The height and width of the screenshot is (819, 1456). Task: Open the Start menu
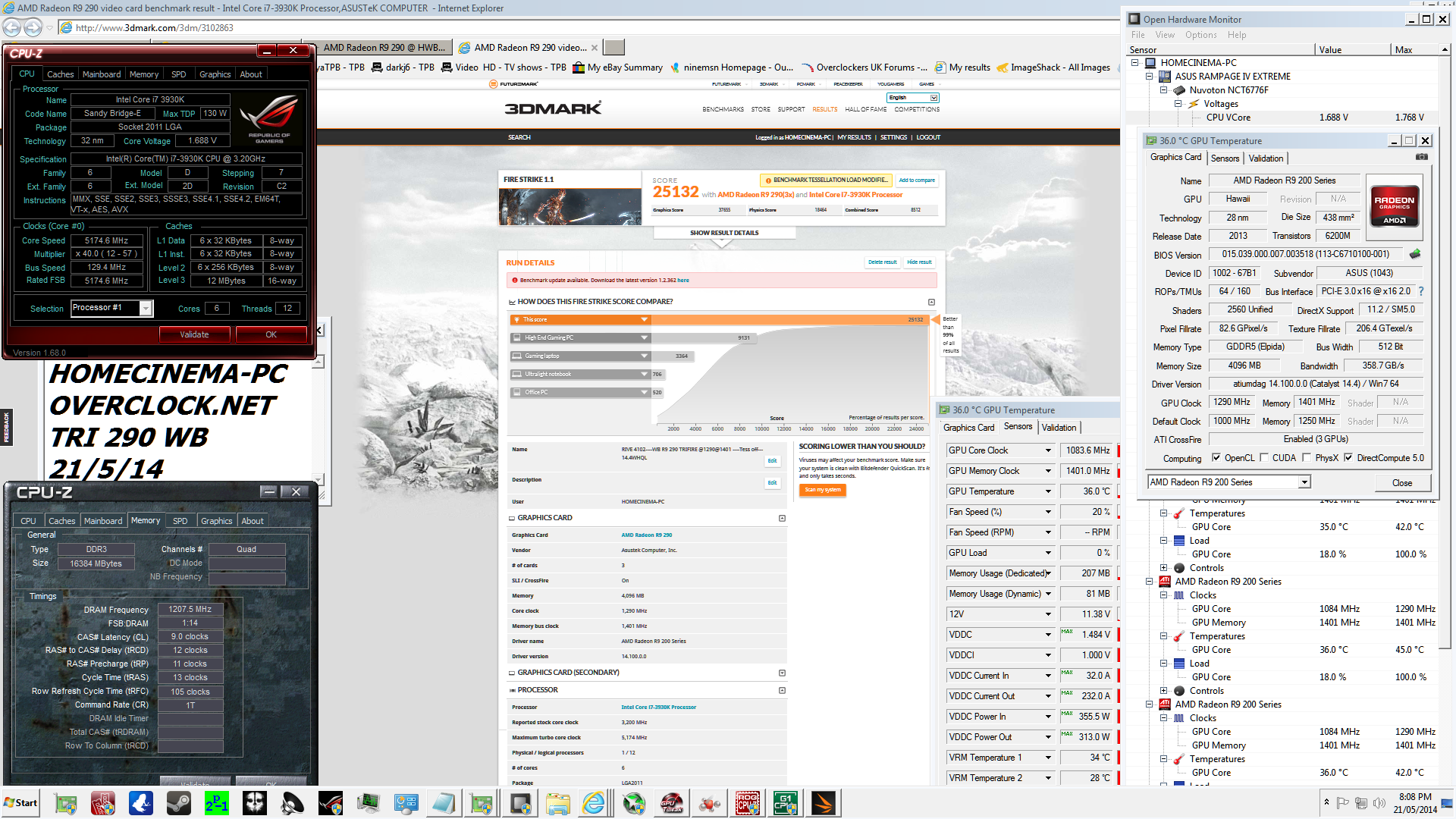pyautogui.click(x=20, y=803)
